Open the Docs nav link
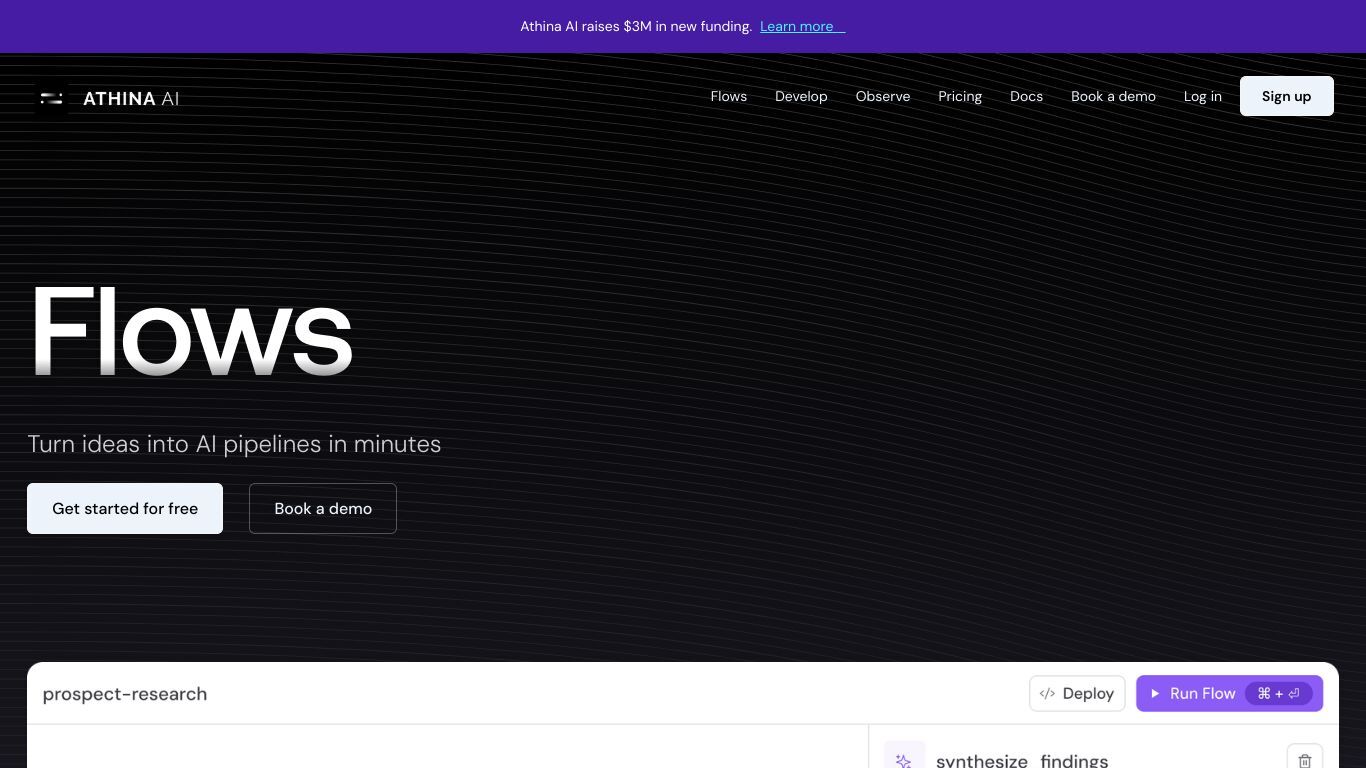Screen dimensions: 1366x768 pyautogui.click(x=1026, y=96)
